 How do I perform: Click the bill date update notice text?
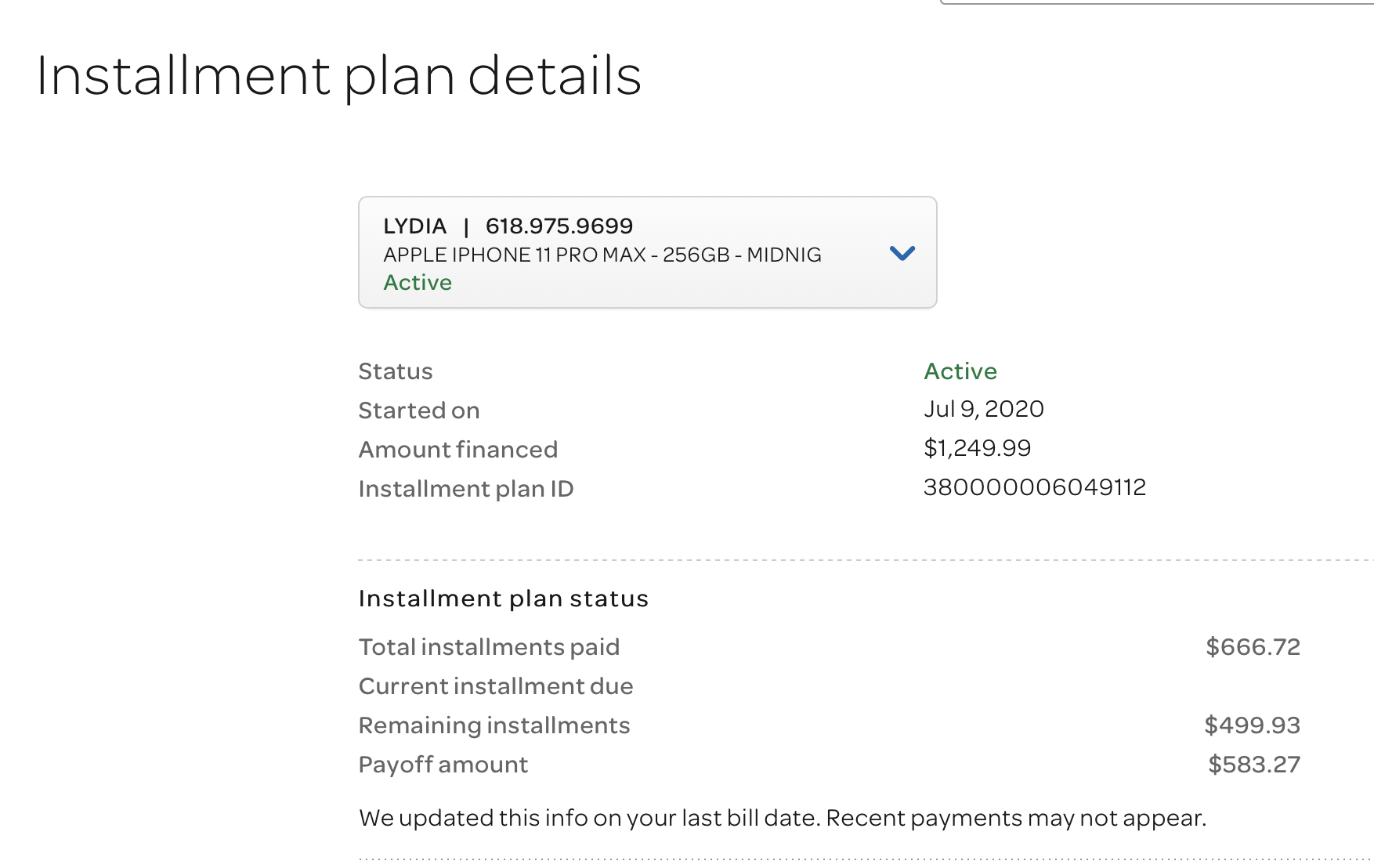783,818
